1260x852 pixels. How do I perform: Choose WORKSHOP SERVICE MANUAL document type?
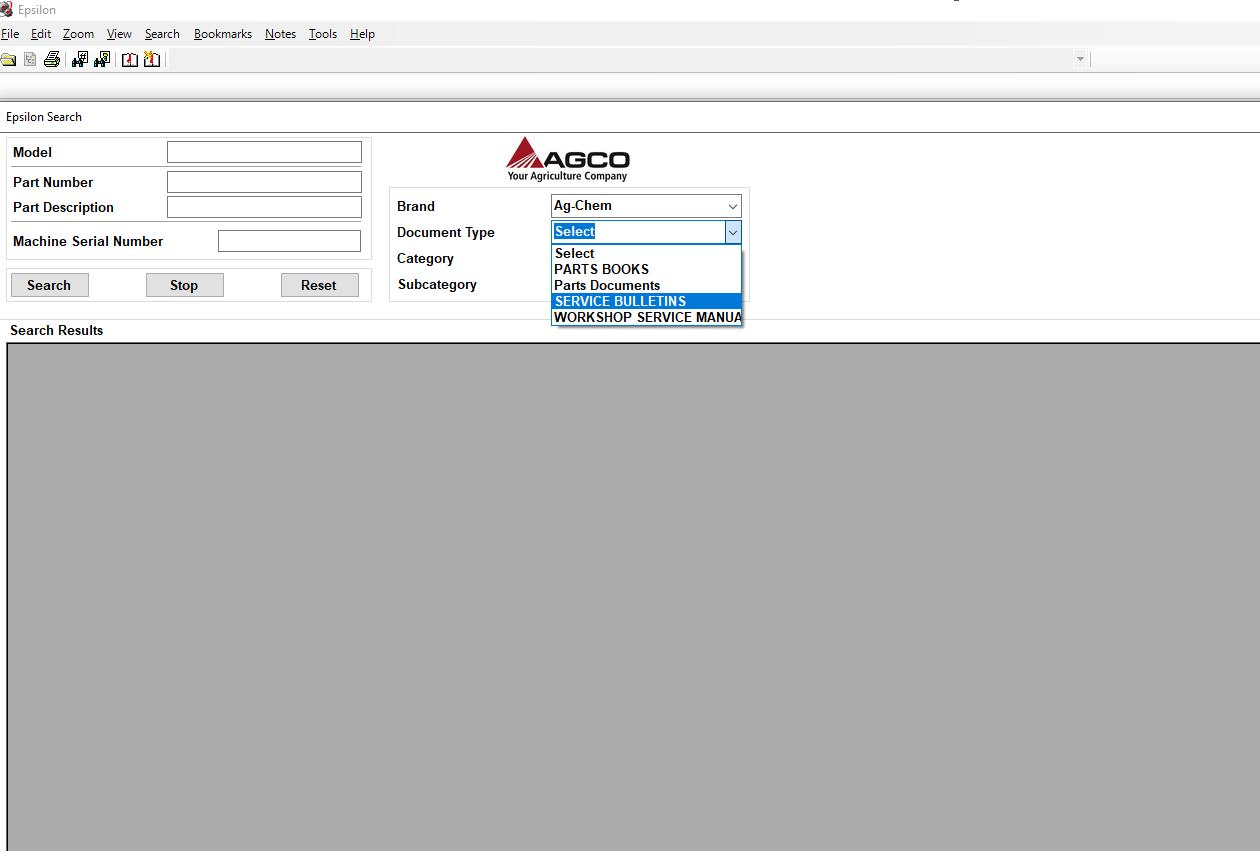[647, 317]
